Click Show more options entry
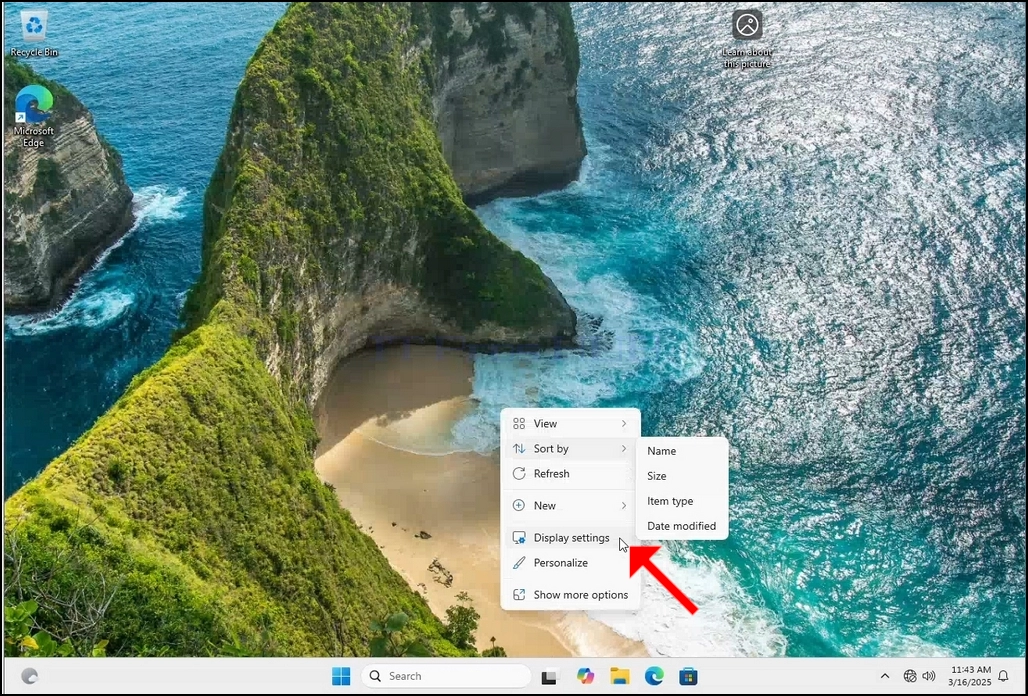This screenshot has width=1028, height=696. pos(570,594)
